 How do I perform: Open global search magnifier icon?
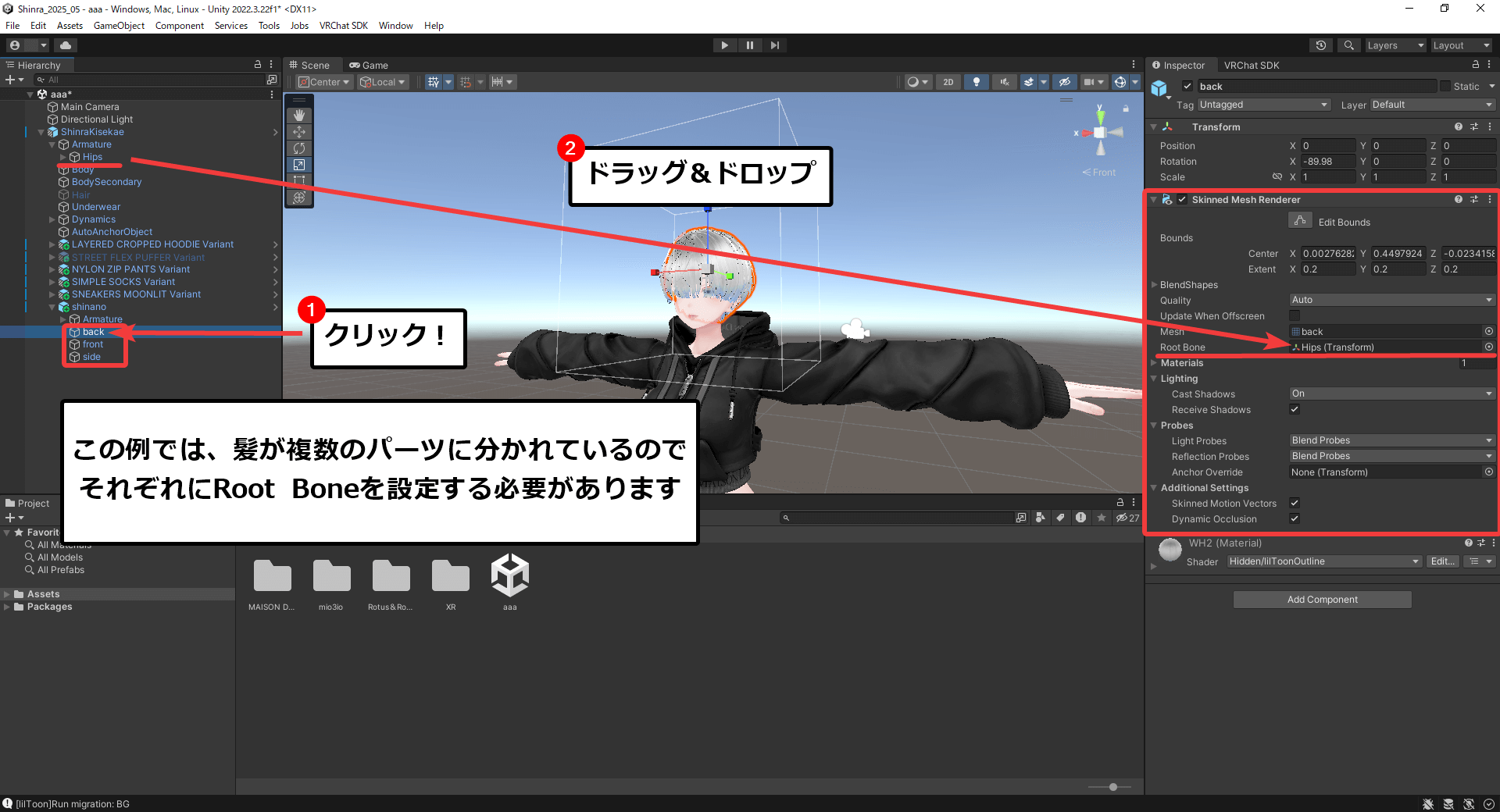pyautogui.click(x=1349, y=45)
